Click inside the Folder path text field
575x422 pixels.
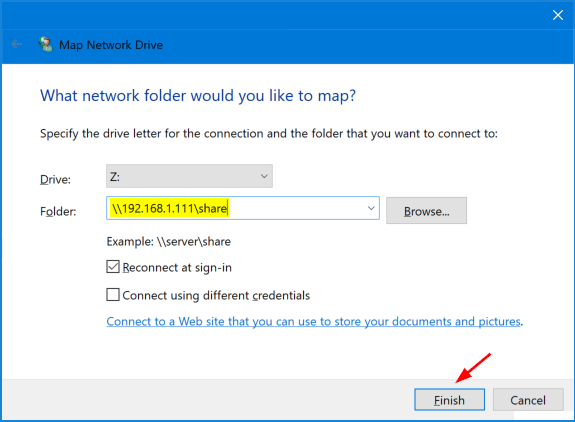[243, 208]
